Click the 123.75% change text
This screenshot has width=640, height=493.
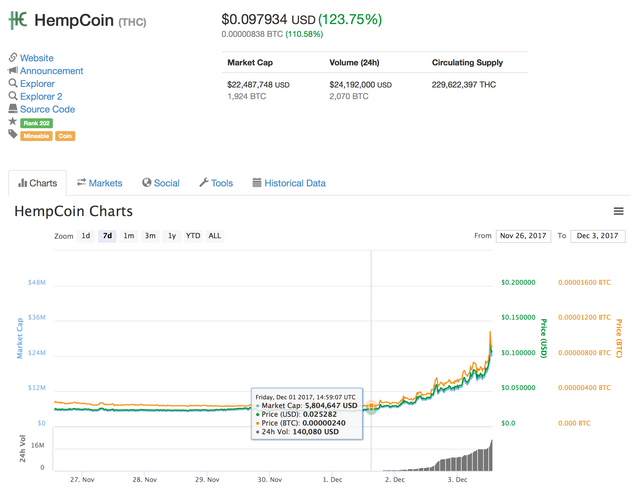350,19
